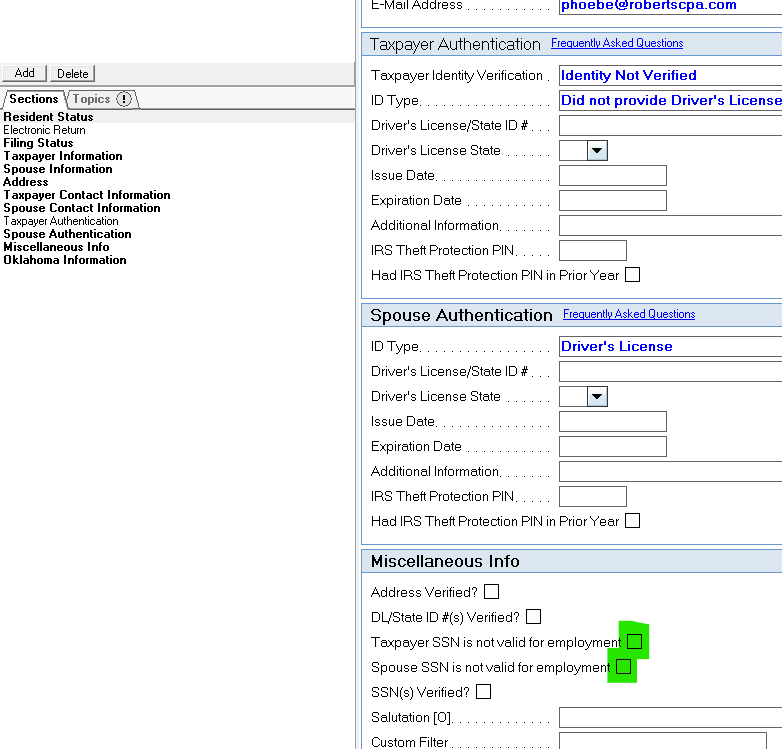Check DL/State ID #(s) Verified? box

[x=533, y=616]
